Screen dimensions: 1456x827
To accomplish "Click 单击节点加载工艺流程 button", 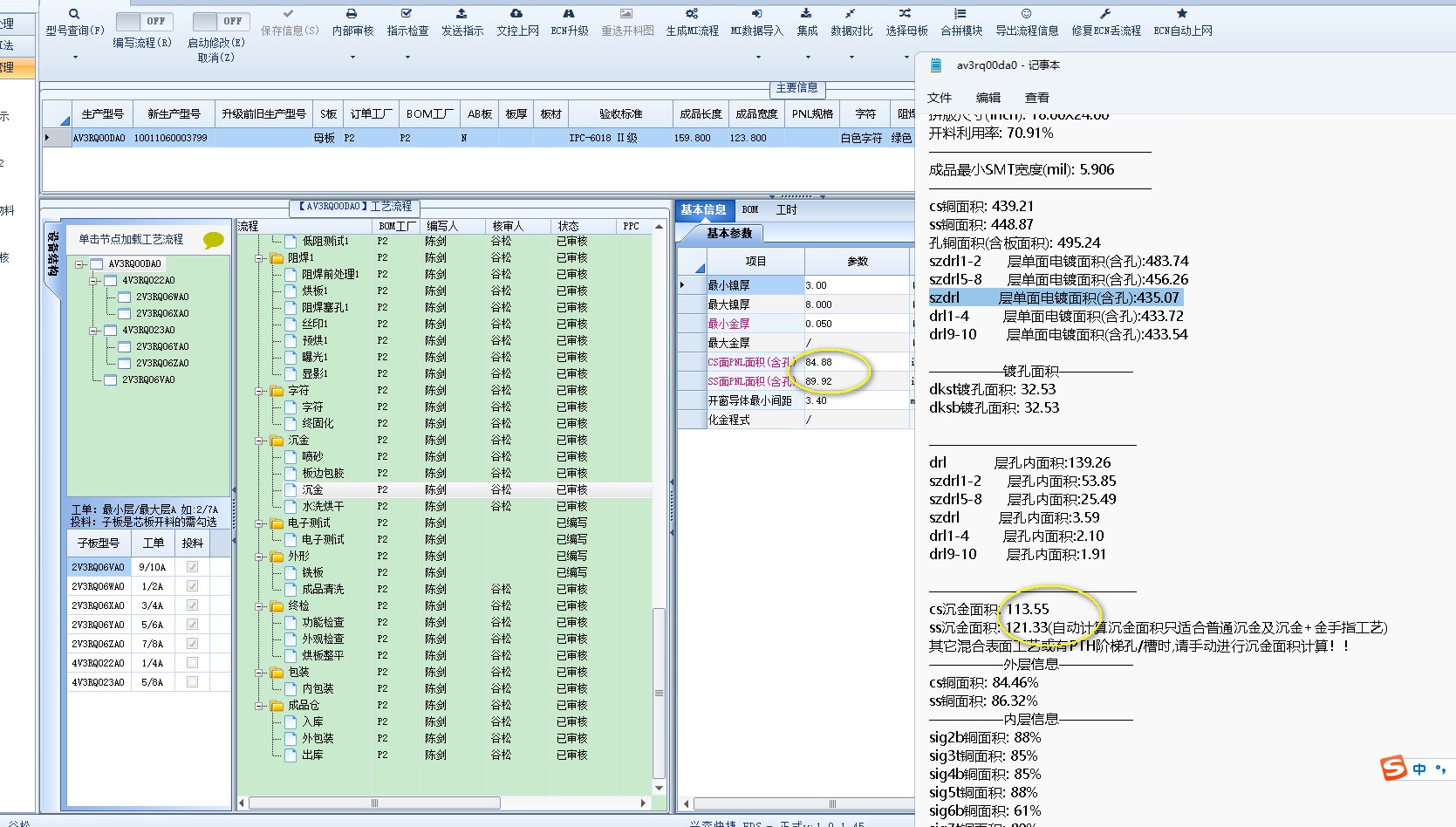I will (132, 239).
